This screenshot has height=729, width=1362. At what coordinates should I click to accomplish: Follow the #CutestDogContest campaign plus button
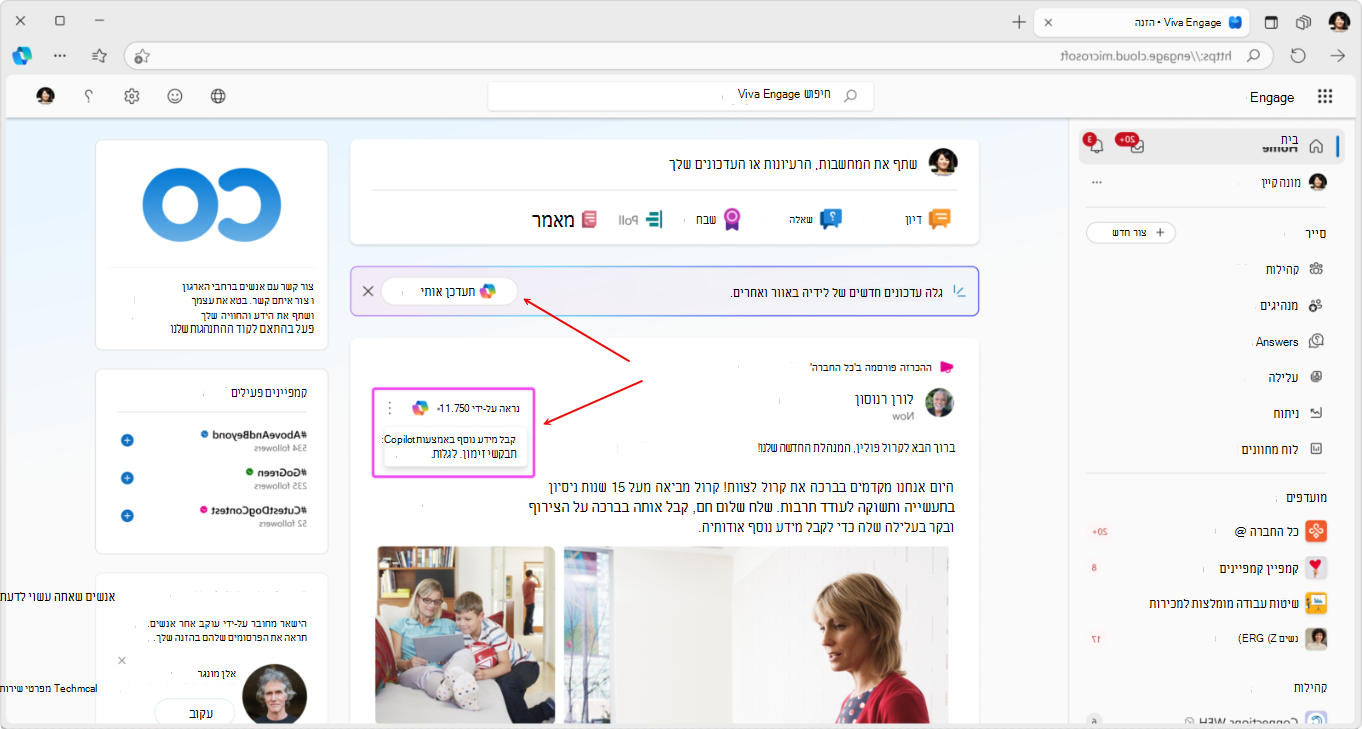click(127, 515)
